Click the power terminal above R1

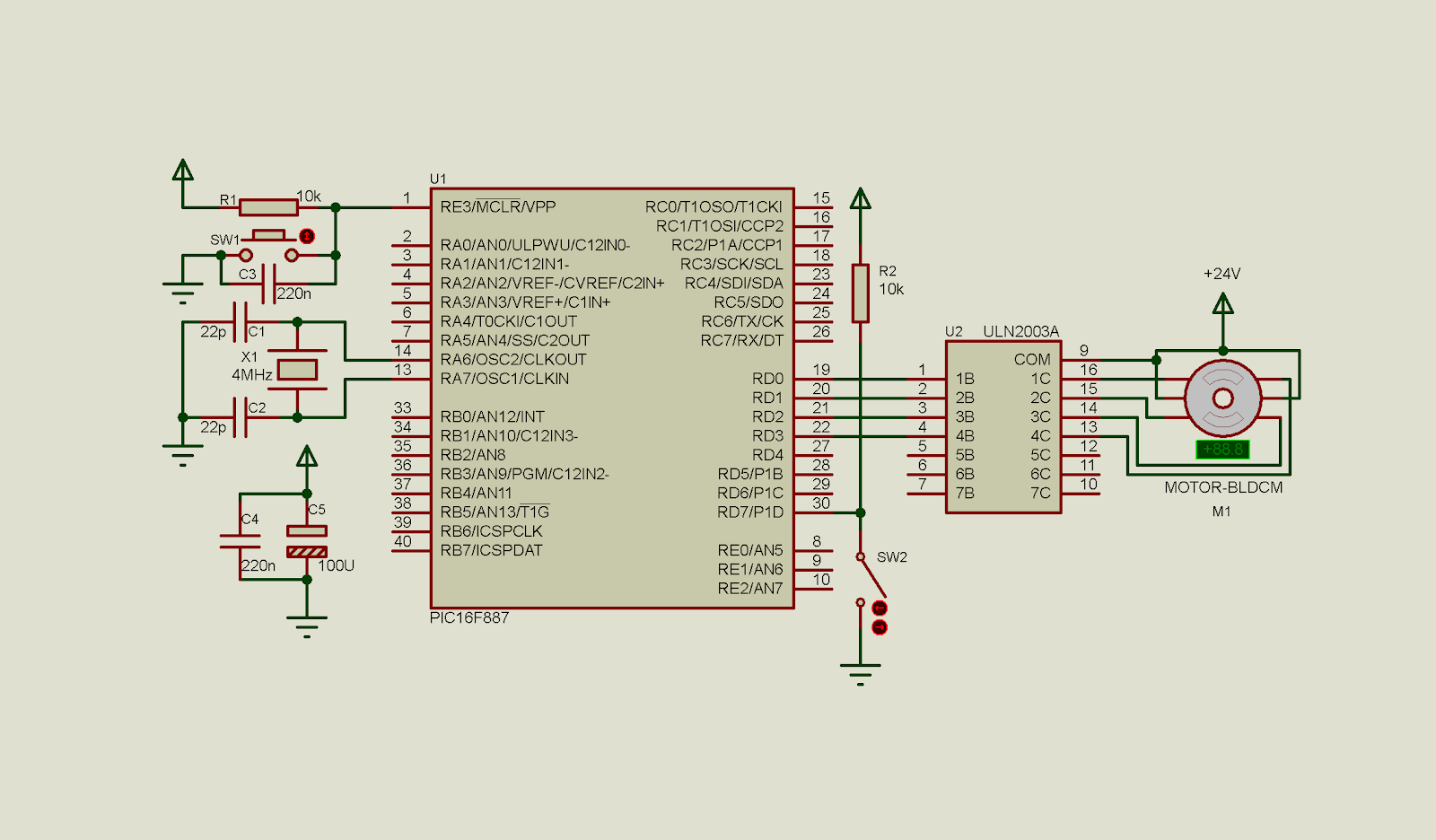(x=182, y=170)
